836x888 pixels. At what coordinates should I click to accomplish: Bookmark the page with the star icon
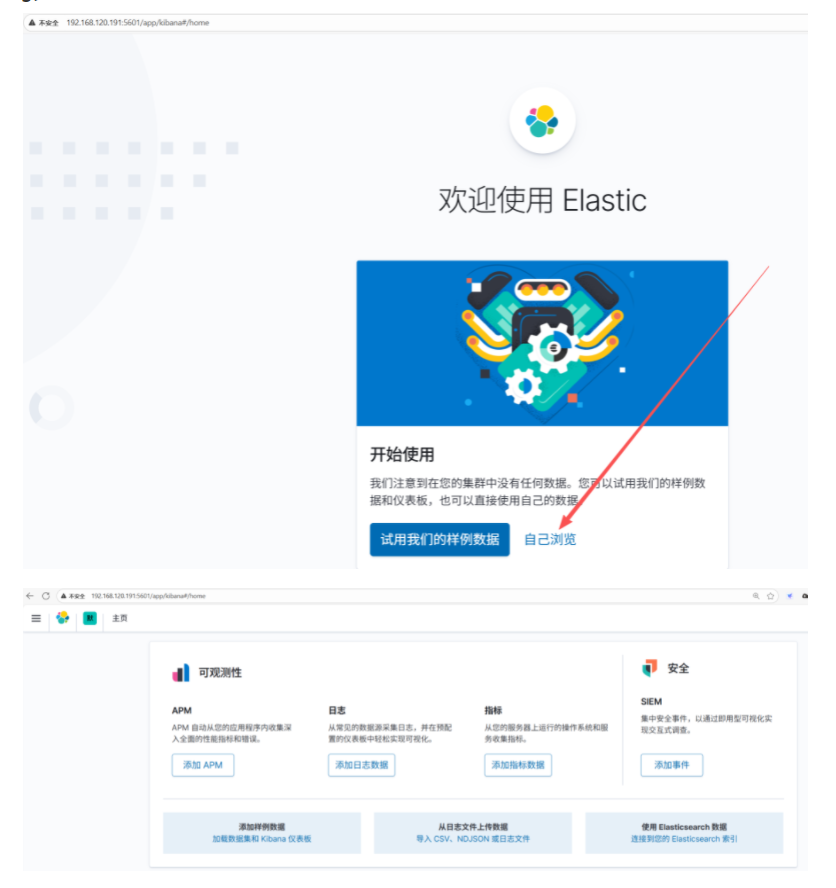770,596
